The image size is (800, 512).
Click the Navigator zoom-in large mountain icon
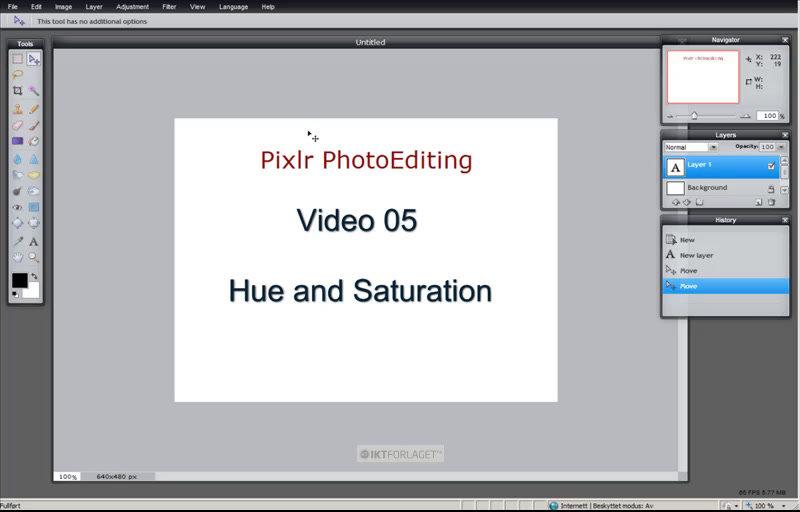click(x=745, y=116)
